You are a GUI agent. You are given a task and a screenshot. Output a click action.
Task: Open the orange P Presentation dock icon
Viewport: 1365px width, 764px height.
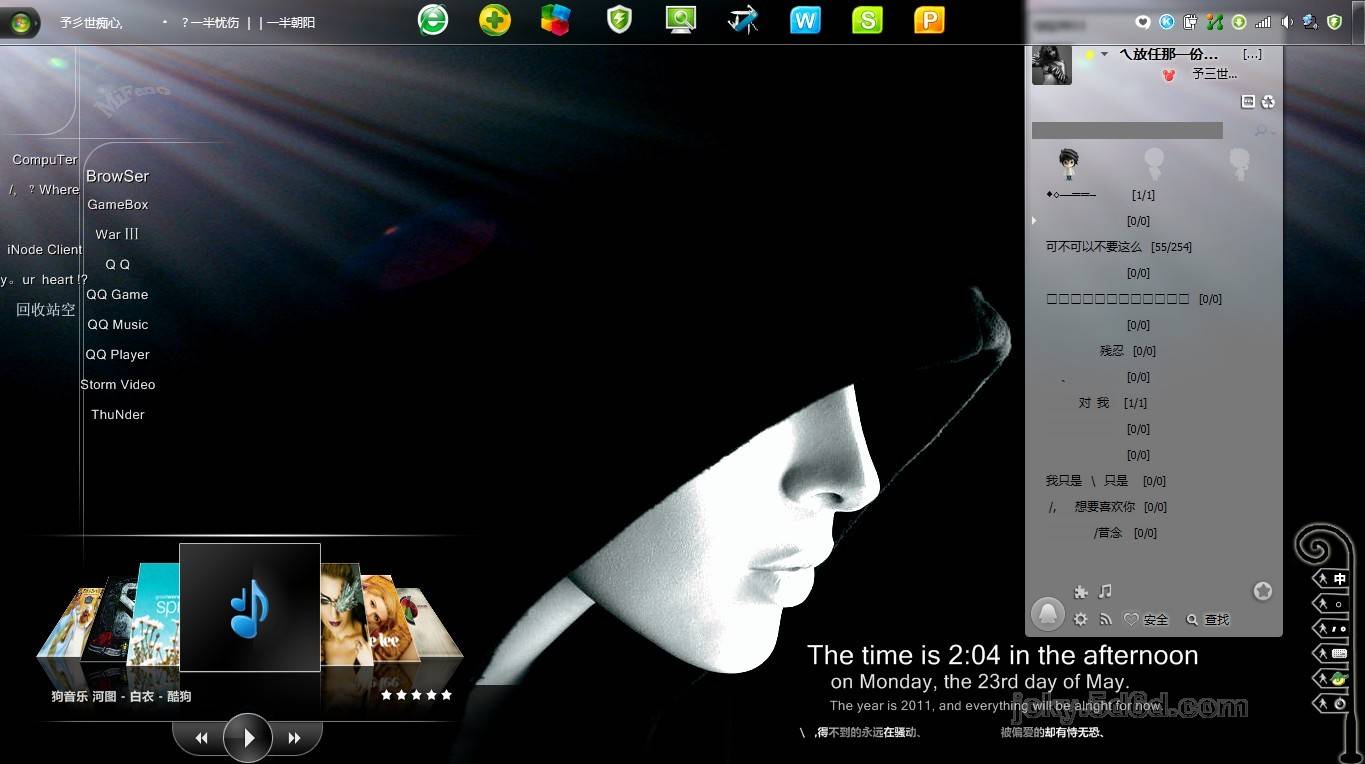pyautogui.click(x=929, y=19)
